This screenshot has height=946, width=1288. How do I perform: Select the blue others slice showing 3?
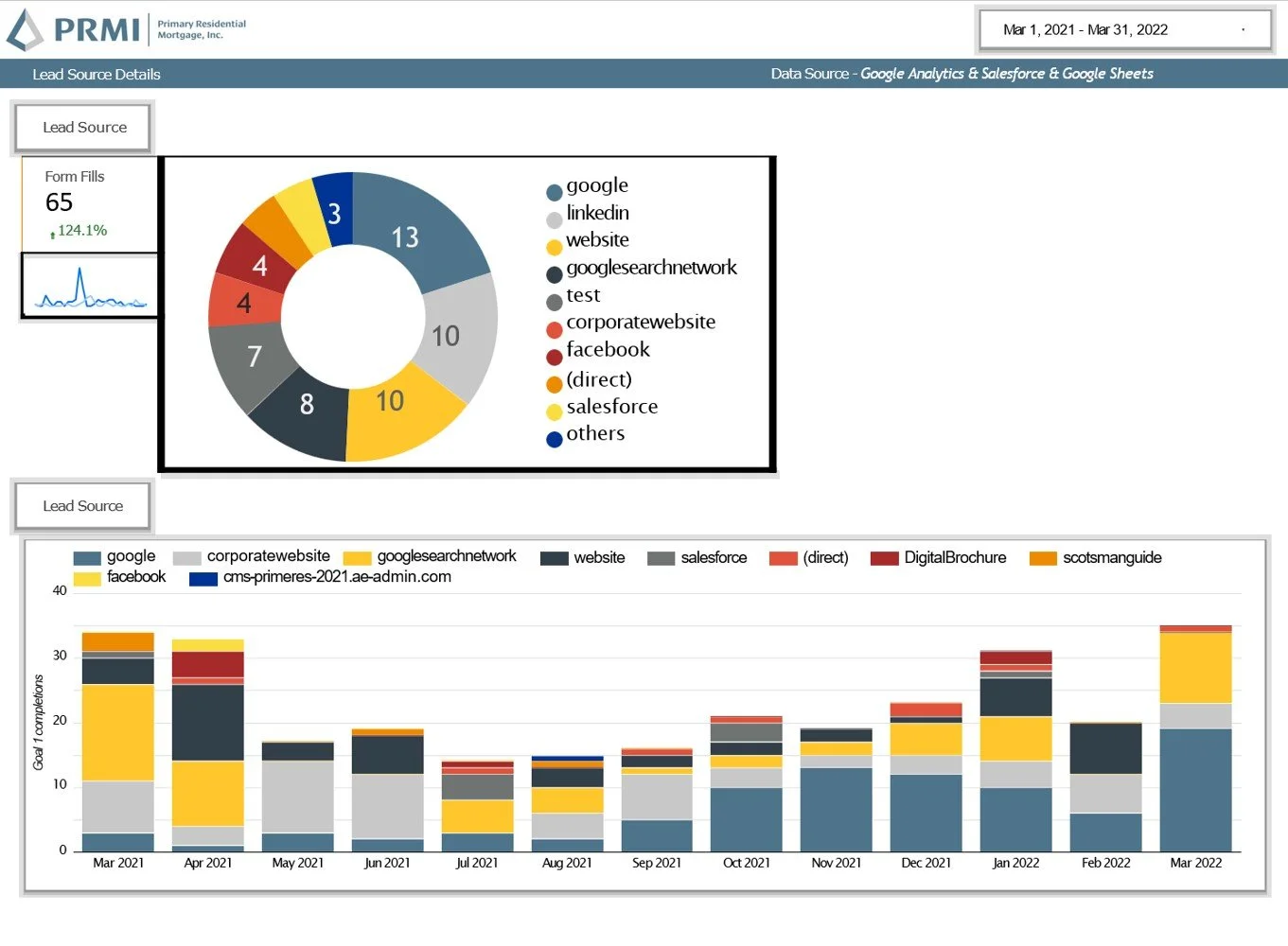pos(334,210)
